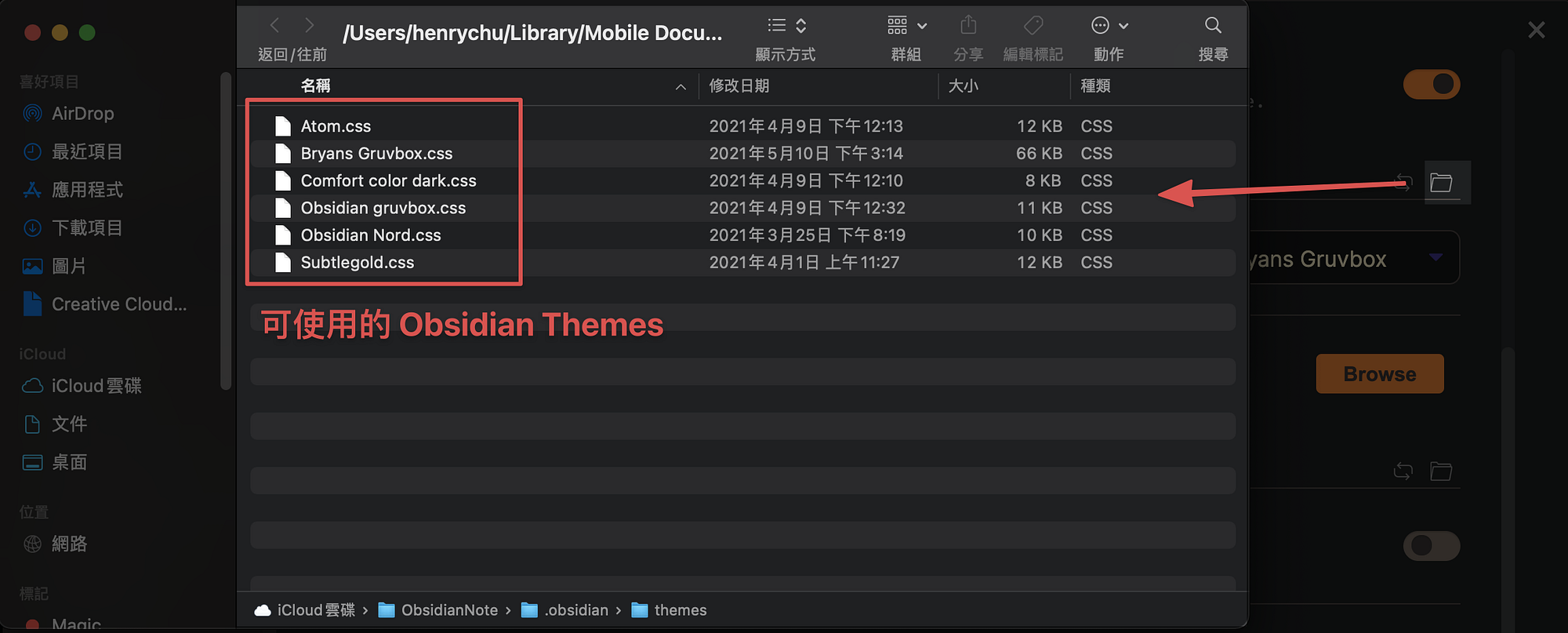The width and height of the screenshot is (1568, 633).
Task: Click the Finder search magnifier icon
Action: 1213,25
